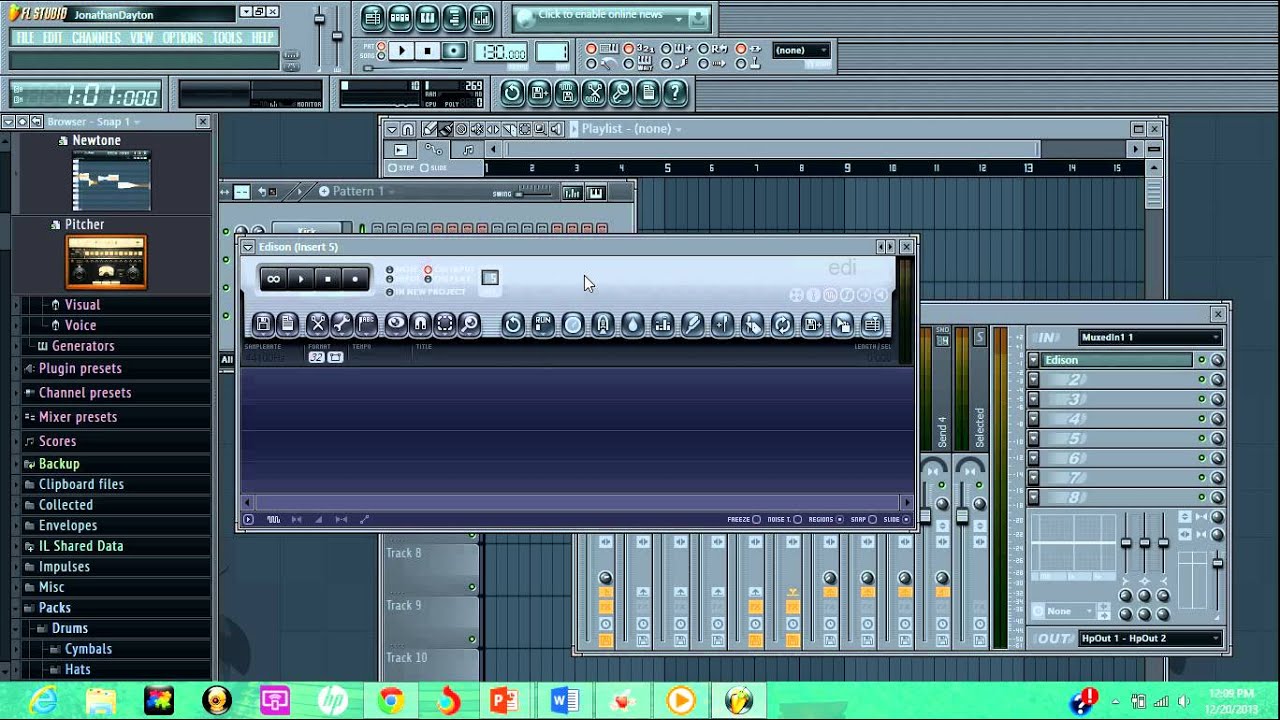Open Browser Snap 1 dropdown
The image size is (1280, 720).
click(x=137, y=122)
